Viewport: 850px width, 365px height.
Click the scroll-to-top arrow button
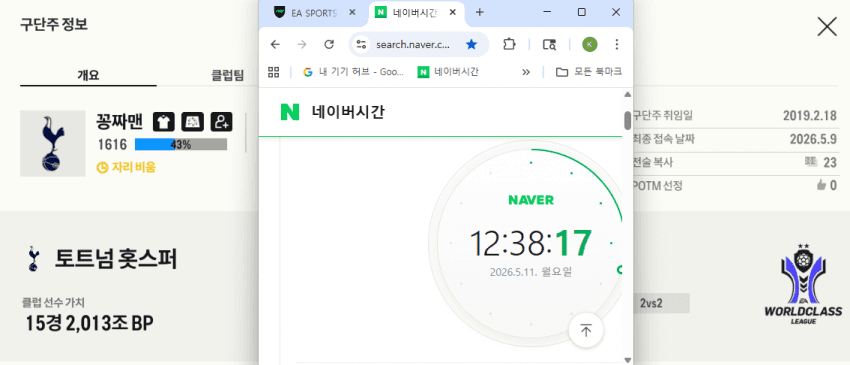[586, 330]
